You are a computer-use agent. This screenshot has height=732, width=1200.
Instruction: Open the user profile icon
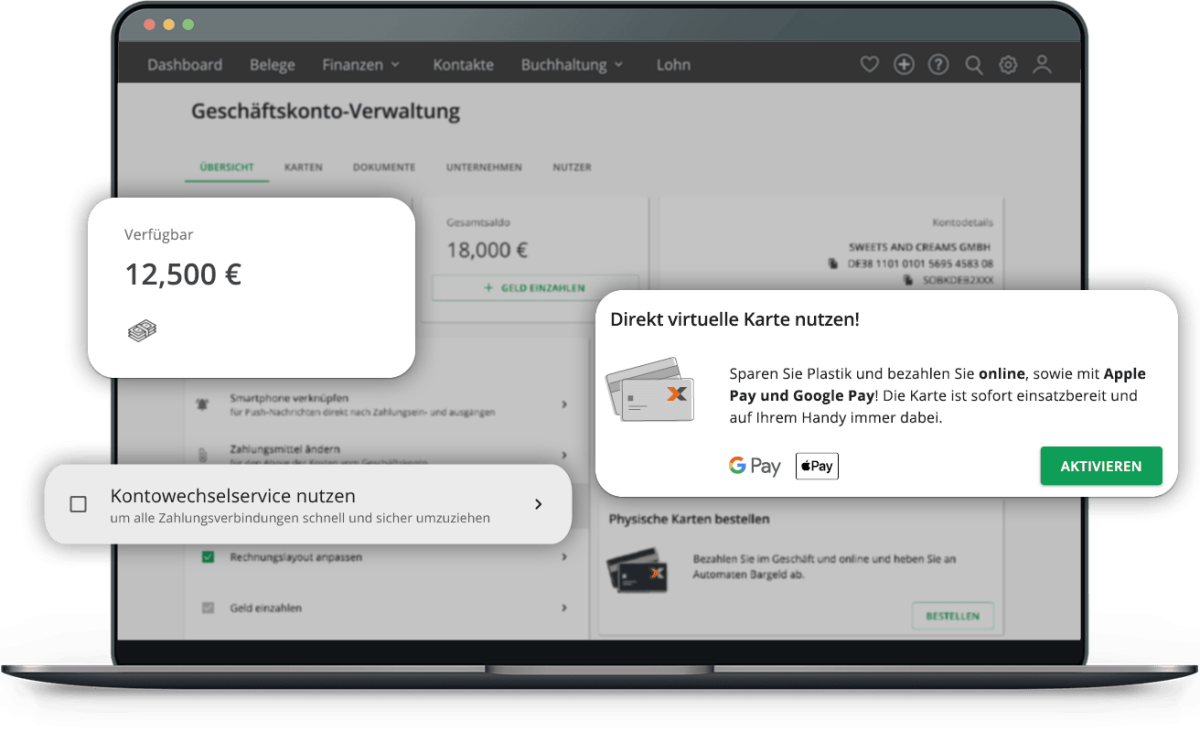1042,65
